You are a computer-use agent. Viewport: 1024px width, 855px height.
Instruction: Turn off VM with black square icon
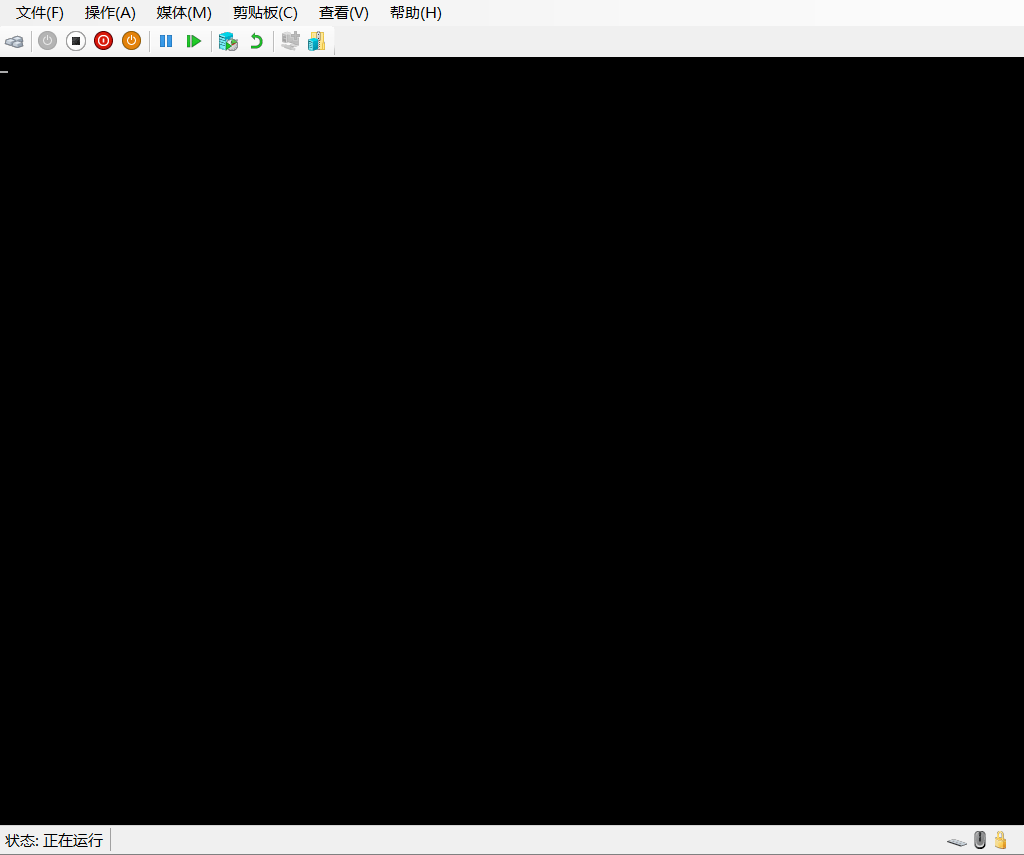click(76, 41)
